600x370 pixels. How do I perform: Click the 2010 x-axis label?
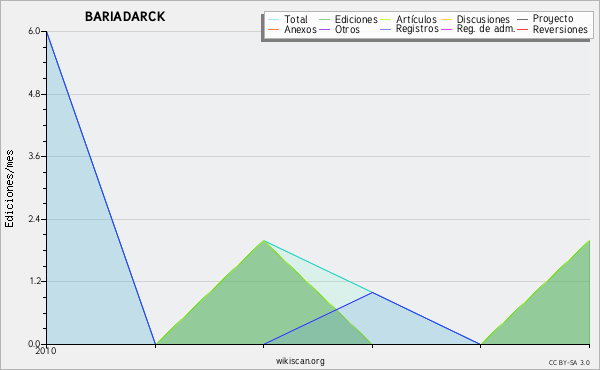pos(46,351)
